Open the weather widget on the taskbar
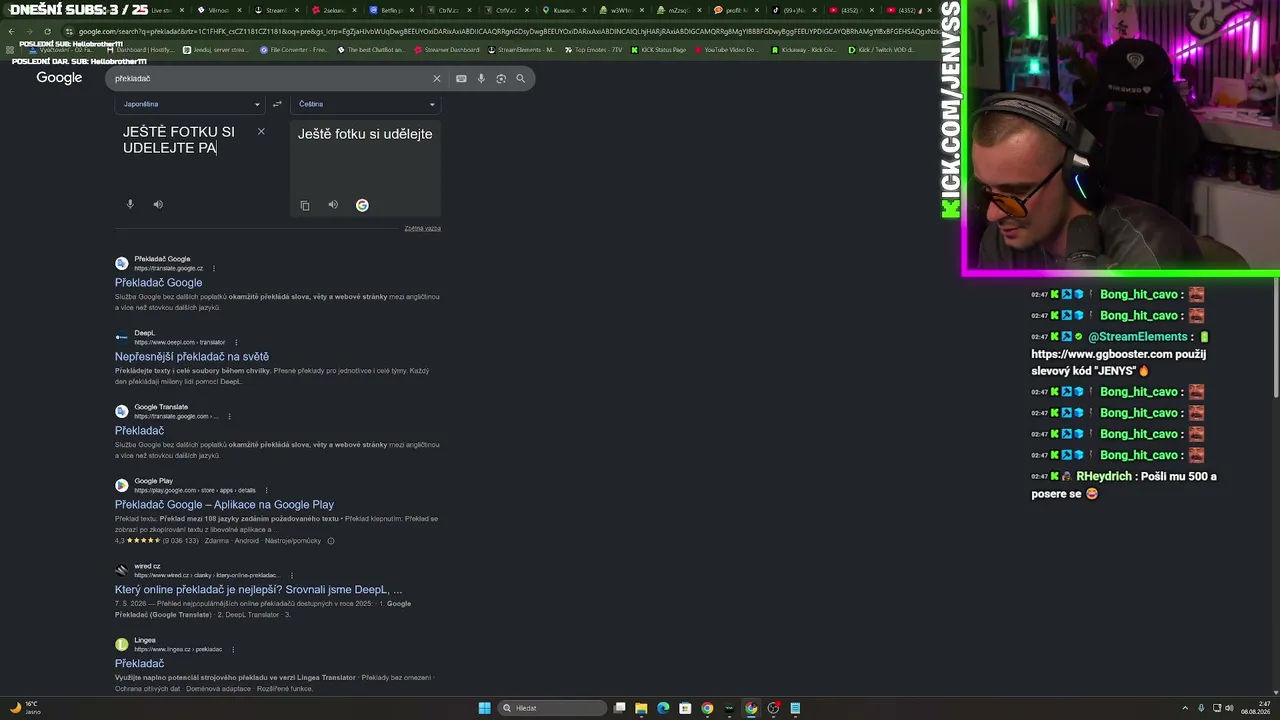Image resolution: width=1280 pixels, height=720 pixels. pyautogui.click(x=25, y=708)
